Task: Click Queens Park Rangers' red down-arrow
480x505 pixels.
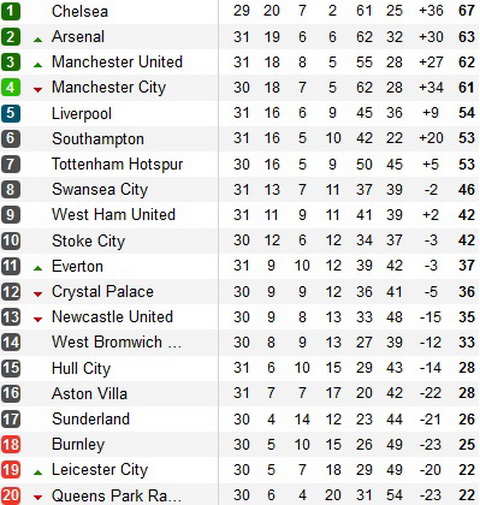Action: click(38, 498)
